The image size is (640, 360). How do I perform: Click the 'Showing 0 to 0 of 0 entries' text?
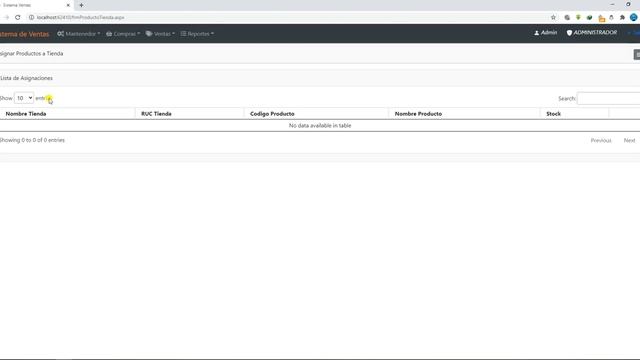[32, 140]
